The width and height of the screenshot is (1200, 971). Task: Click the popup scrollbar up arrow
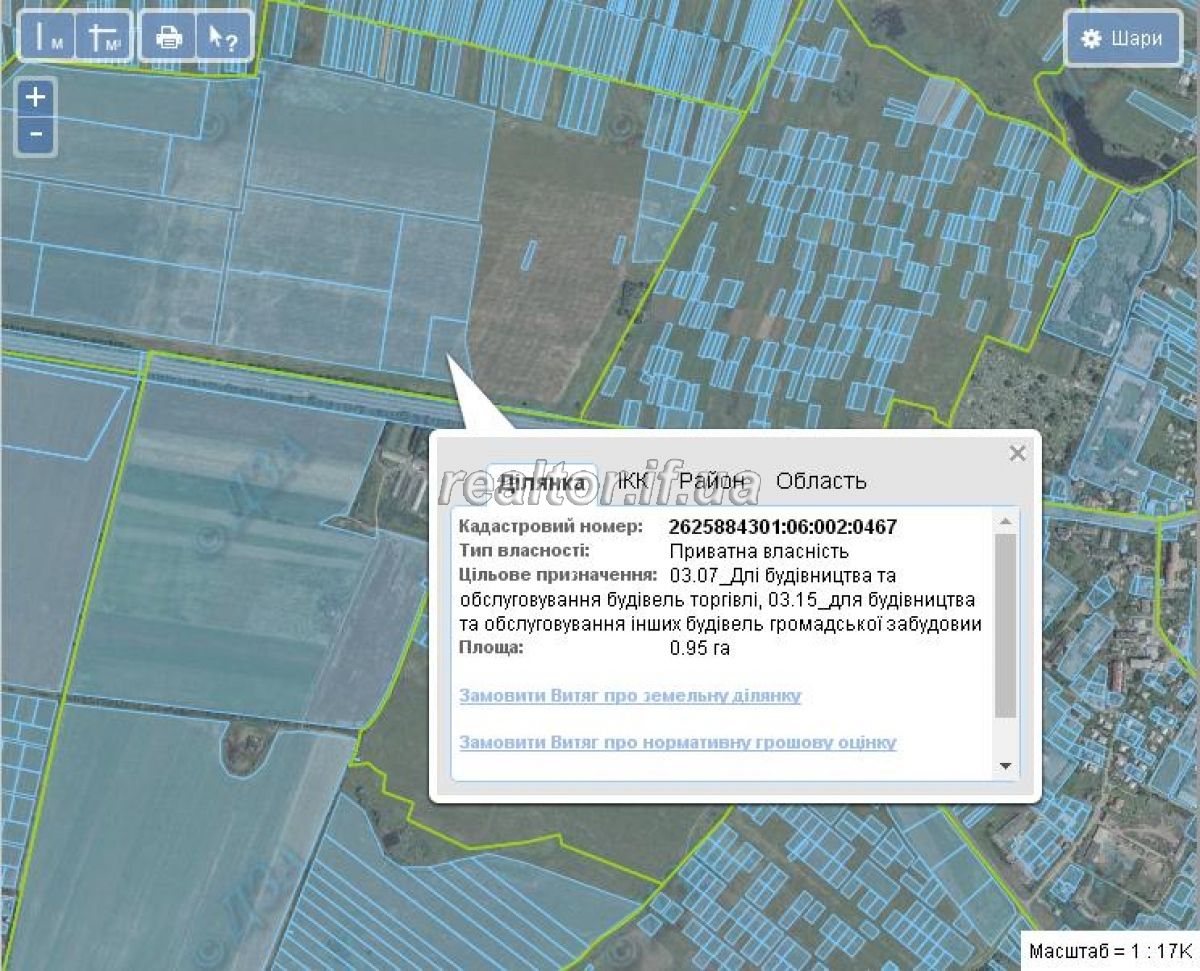click(1006, 521)
